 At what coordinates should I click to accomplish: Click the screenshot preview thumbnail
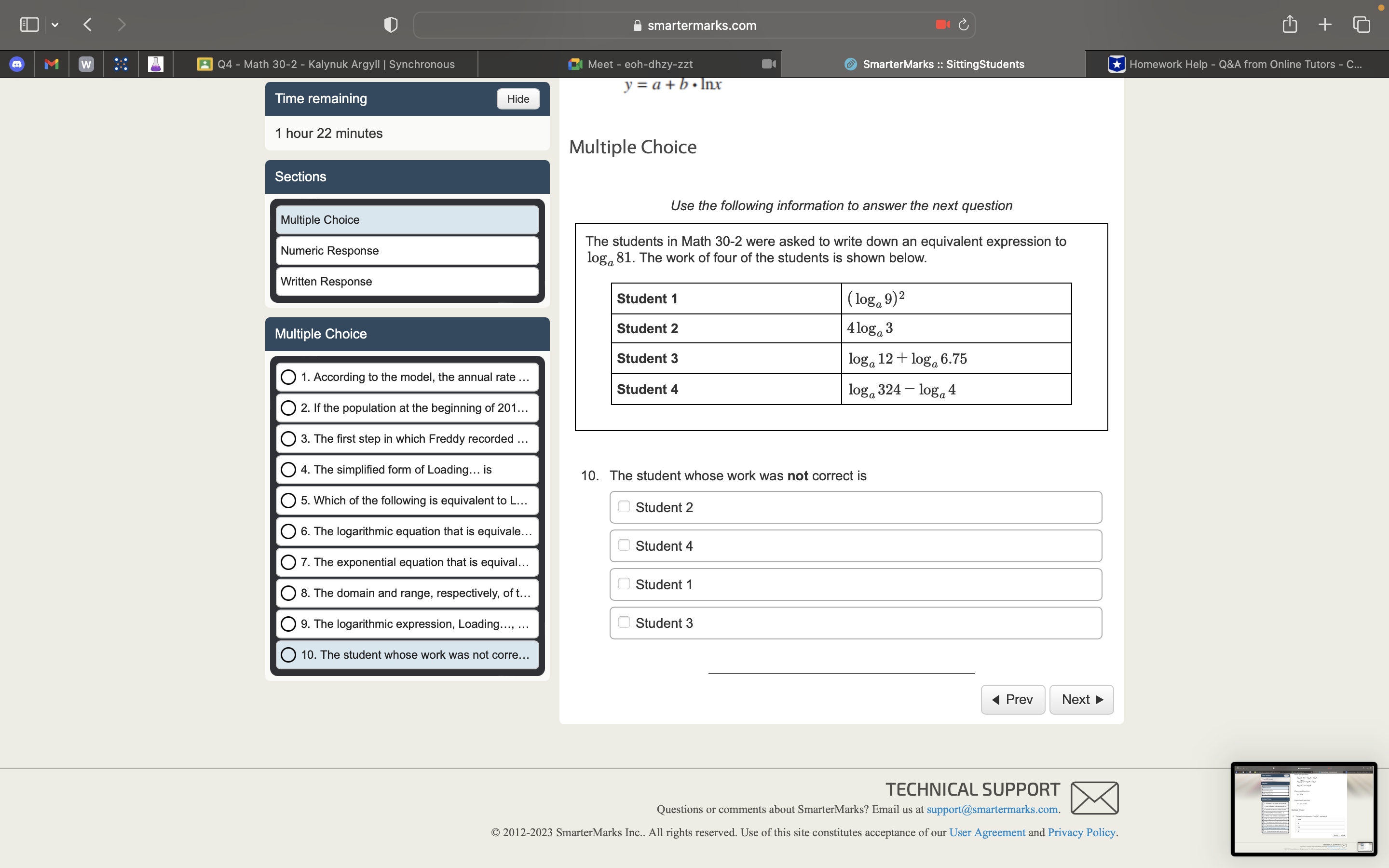[x=1304, y=809]
